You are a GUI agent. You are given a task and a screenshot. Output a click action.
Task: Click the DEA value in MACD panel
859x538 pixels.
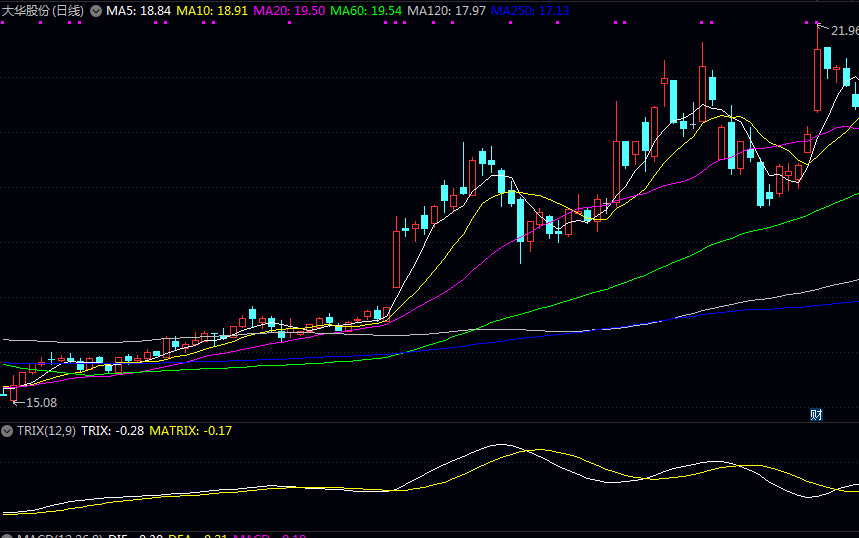point(200,537)
